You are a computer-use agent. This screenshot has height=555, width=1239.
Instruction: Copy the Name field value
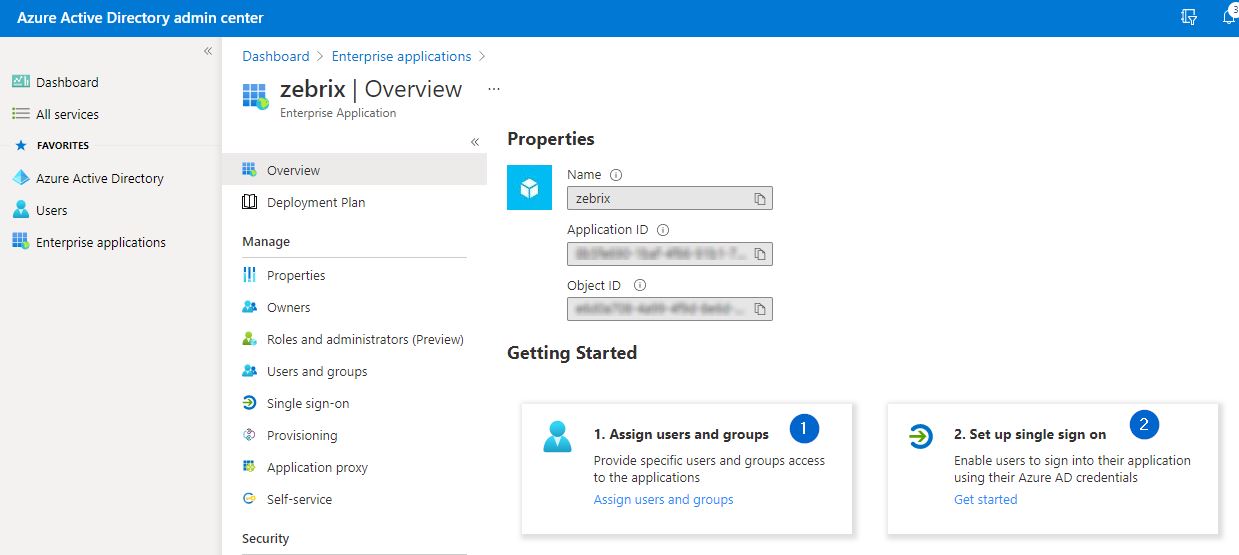[760, 199]
